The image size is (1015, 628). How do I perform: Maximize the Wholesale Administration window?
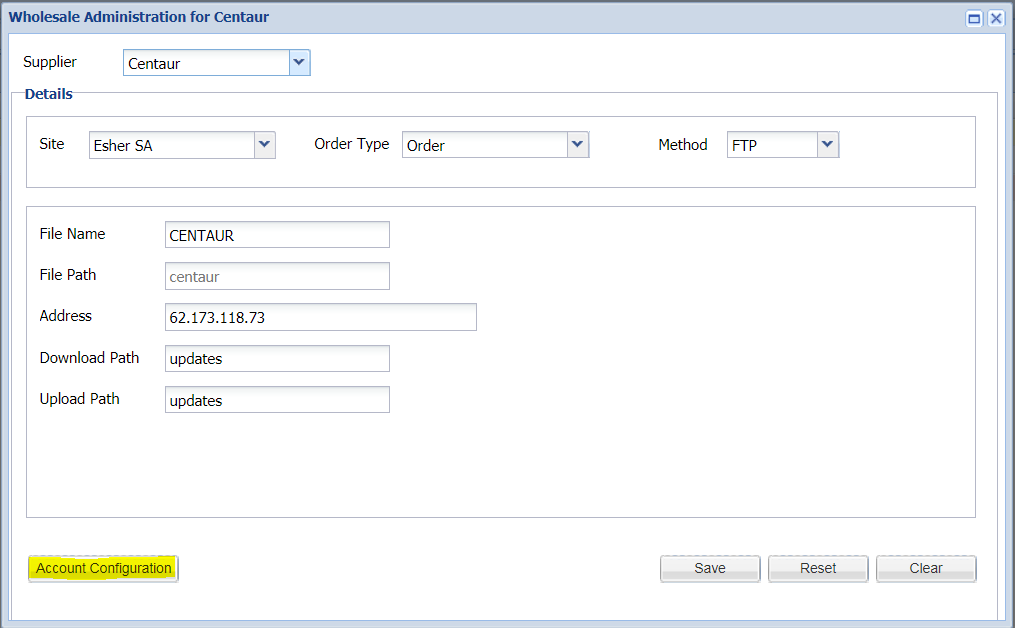coord(974,18)
